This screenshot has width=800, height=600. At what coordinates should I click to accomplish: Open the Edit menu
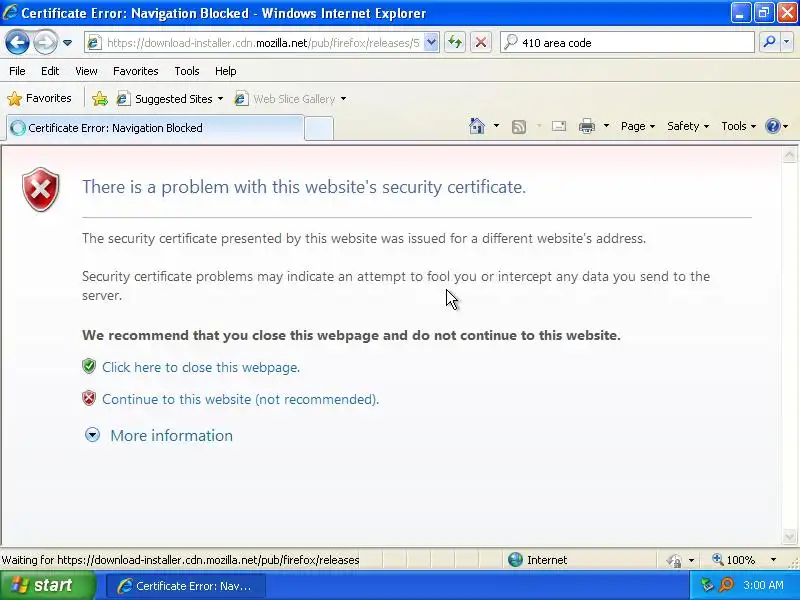click(50, 71)
